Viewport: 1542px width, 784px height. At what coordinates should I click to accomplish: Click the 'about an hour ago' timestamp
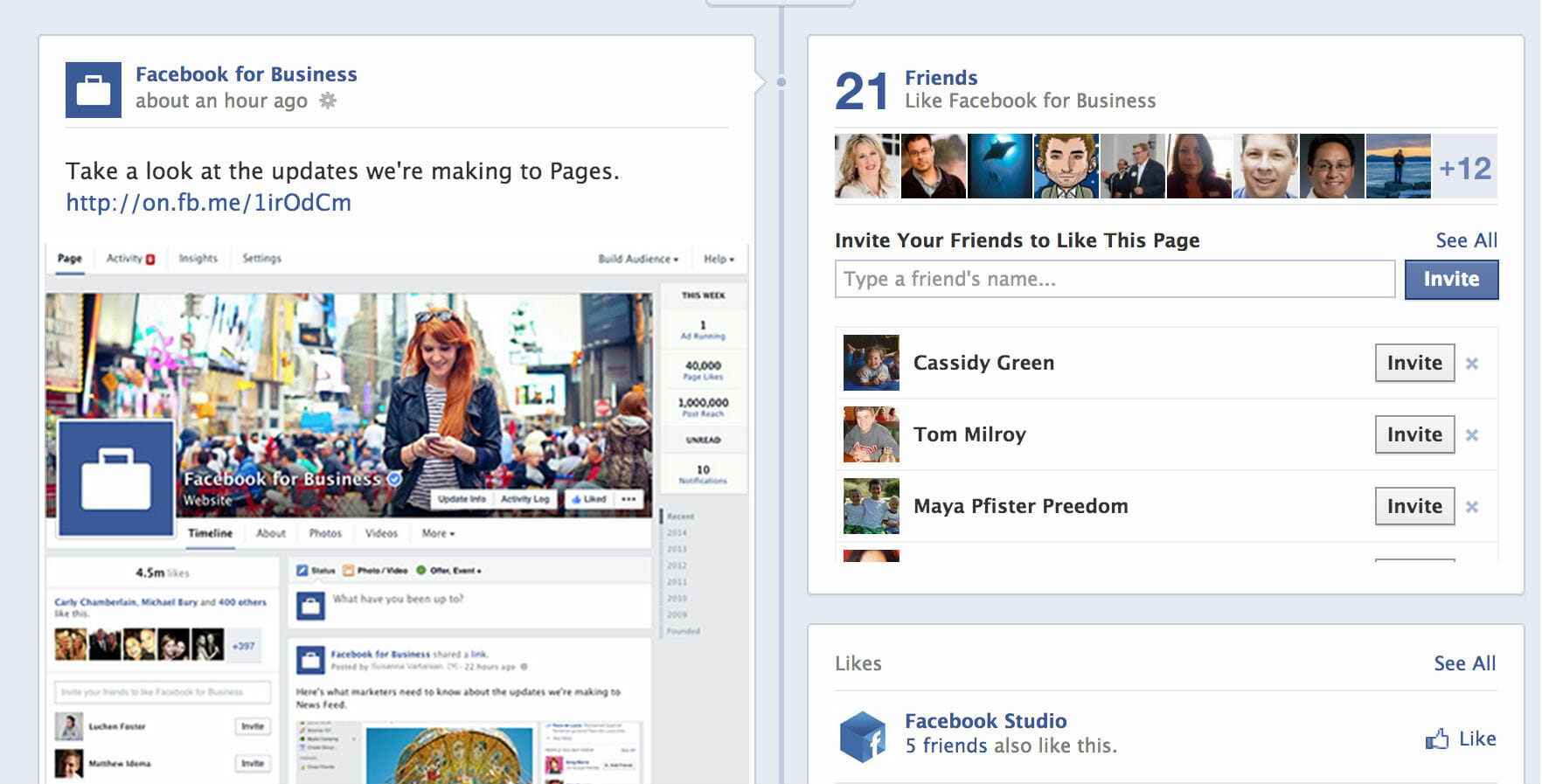pyautogui.click(x=221, y=101)
